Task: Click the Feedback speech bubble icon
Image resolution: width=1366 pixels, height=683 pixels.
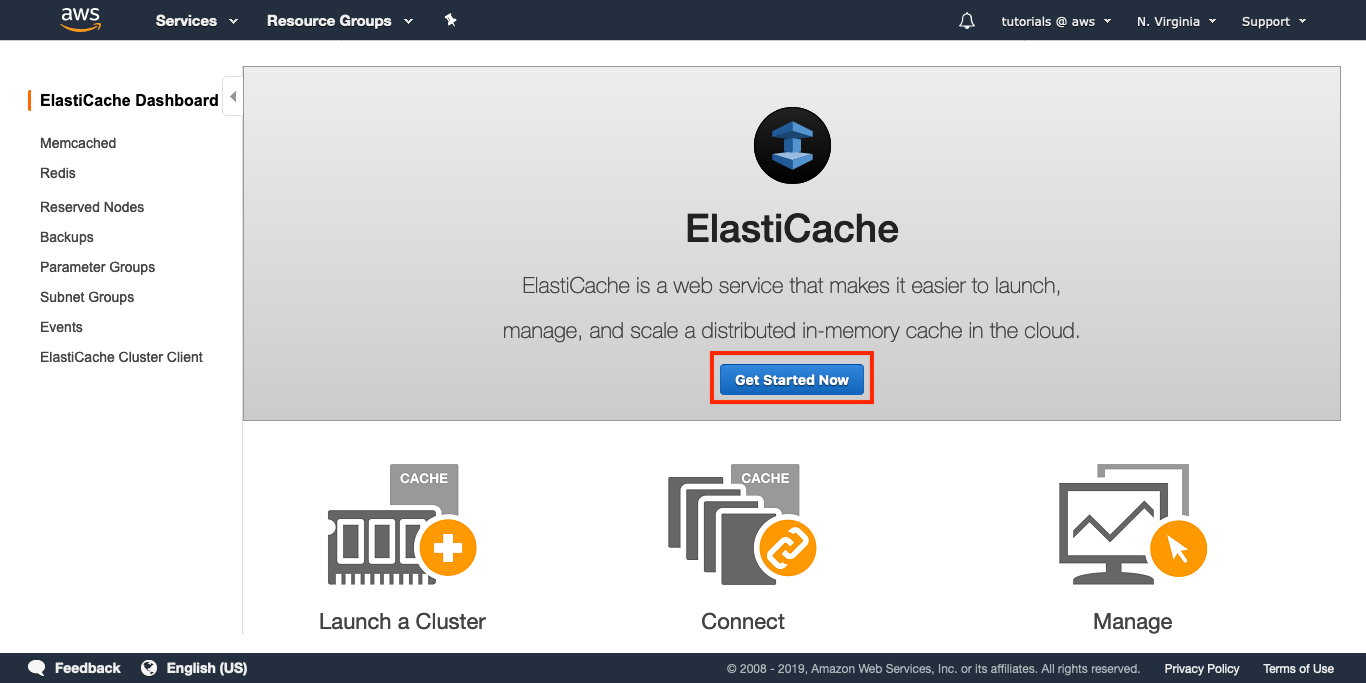Action: coord(37,668)
